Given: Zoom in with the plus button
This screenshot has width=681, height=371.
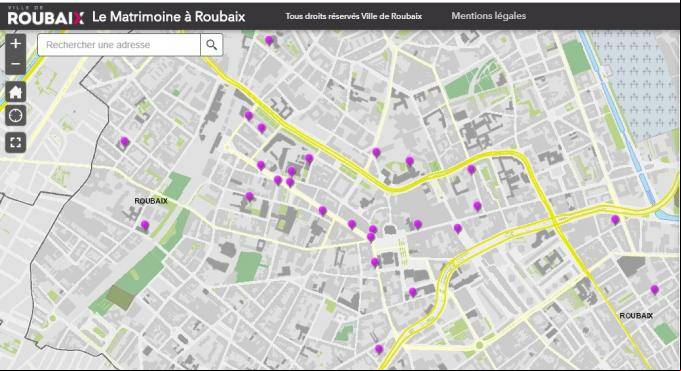Looking at the screenshot, I should (x=16, y=43).
